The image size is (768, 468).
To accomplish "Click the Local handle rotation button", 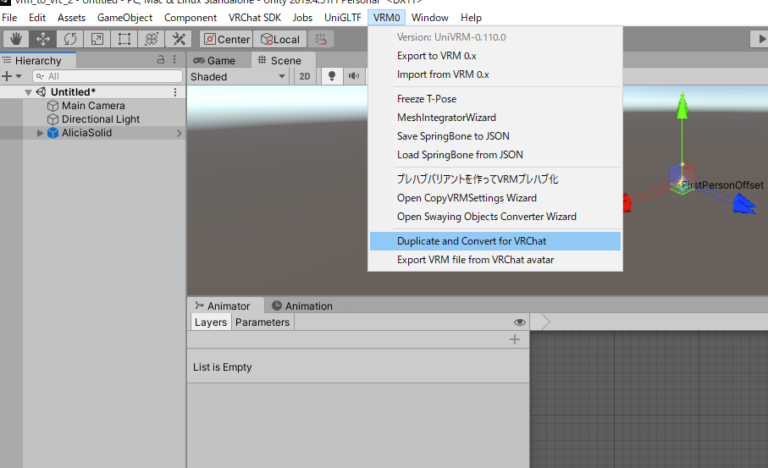I will point(279,39).
